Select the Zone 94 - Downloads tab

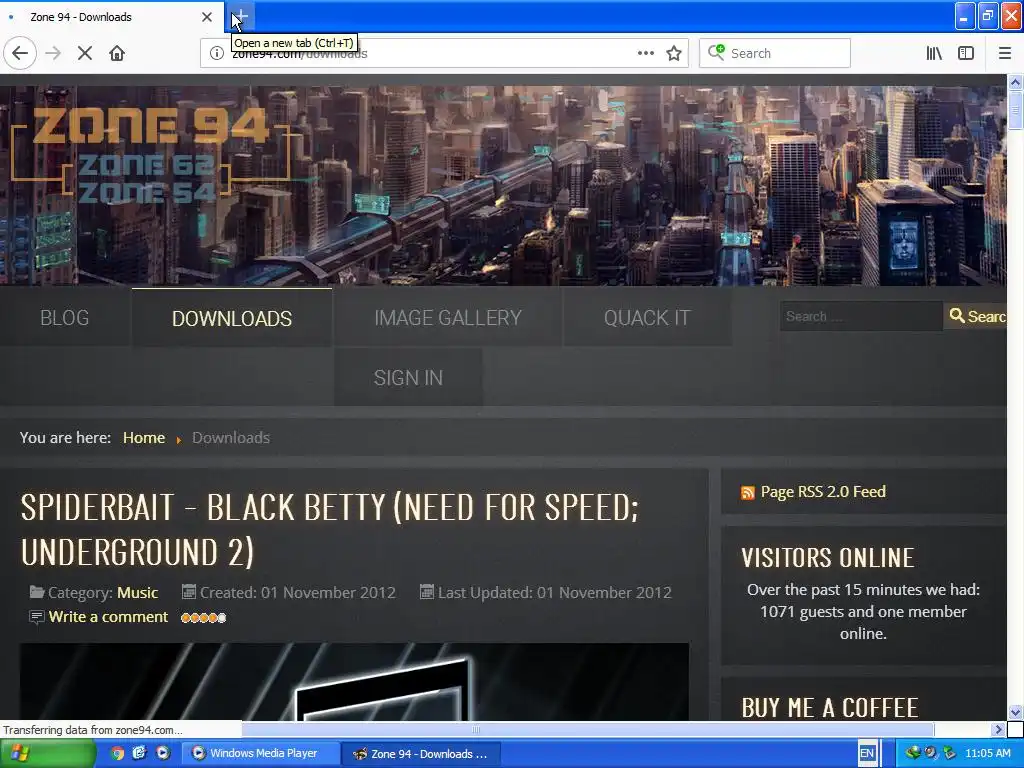pyautogui.click(x=111, y=17)
